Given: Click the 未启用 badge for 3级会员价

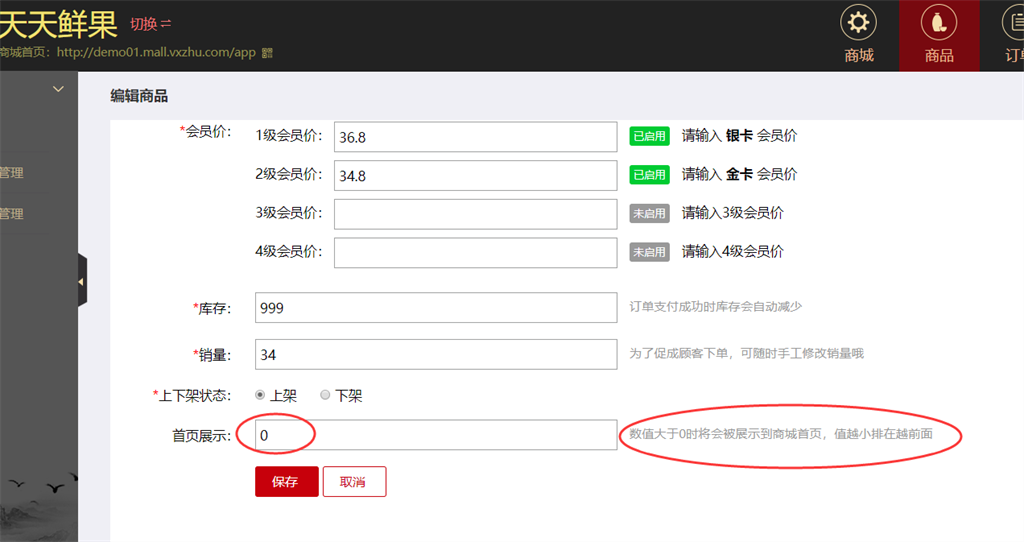Looking at the screenshot, I should [649, 213].
